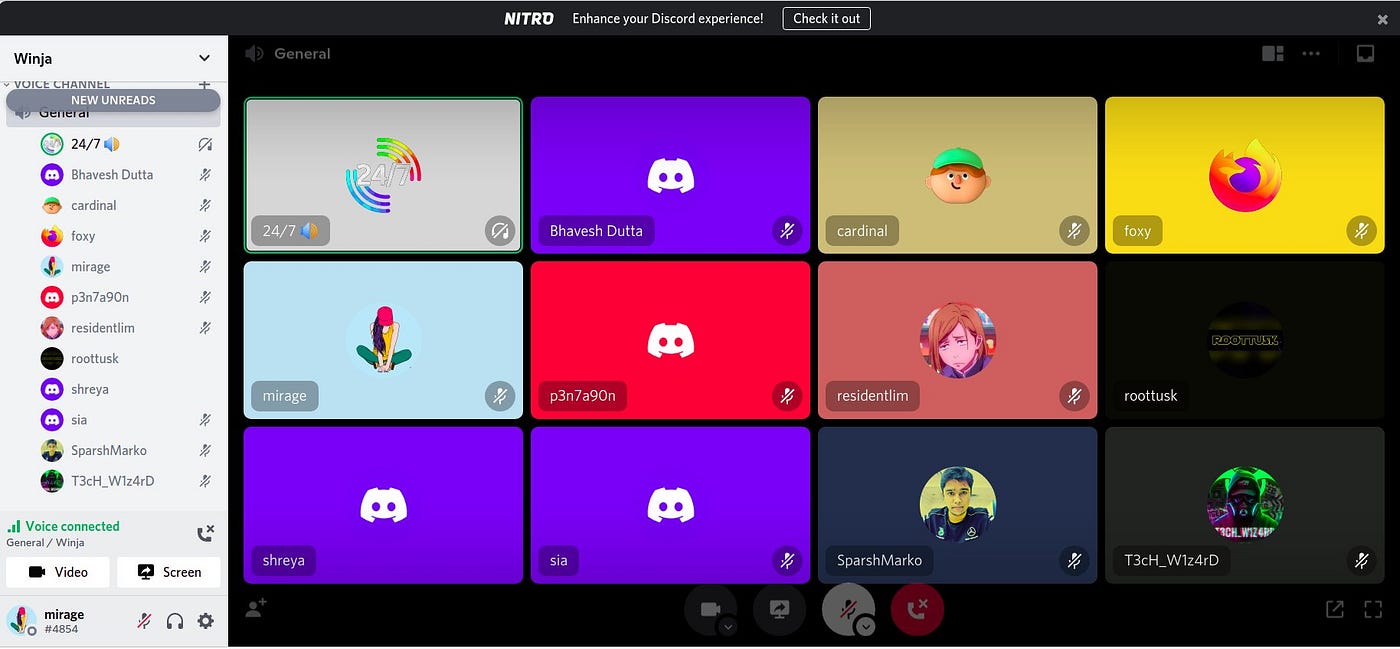Click muted mic icon on cardinal tile

pos(1074,231)
